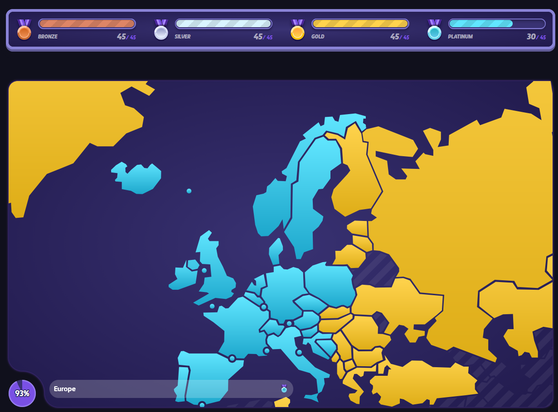
Task: Select the Gold progress bar
Action: coord(360,24)
